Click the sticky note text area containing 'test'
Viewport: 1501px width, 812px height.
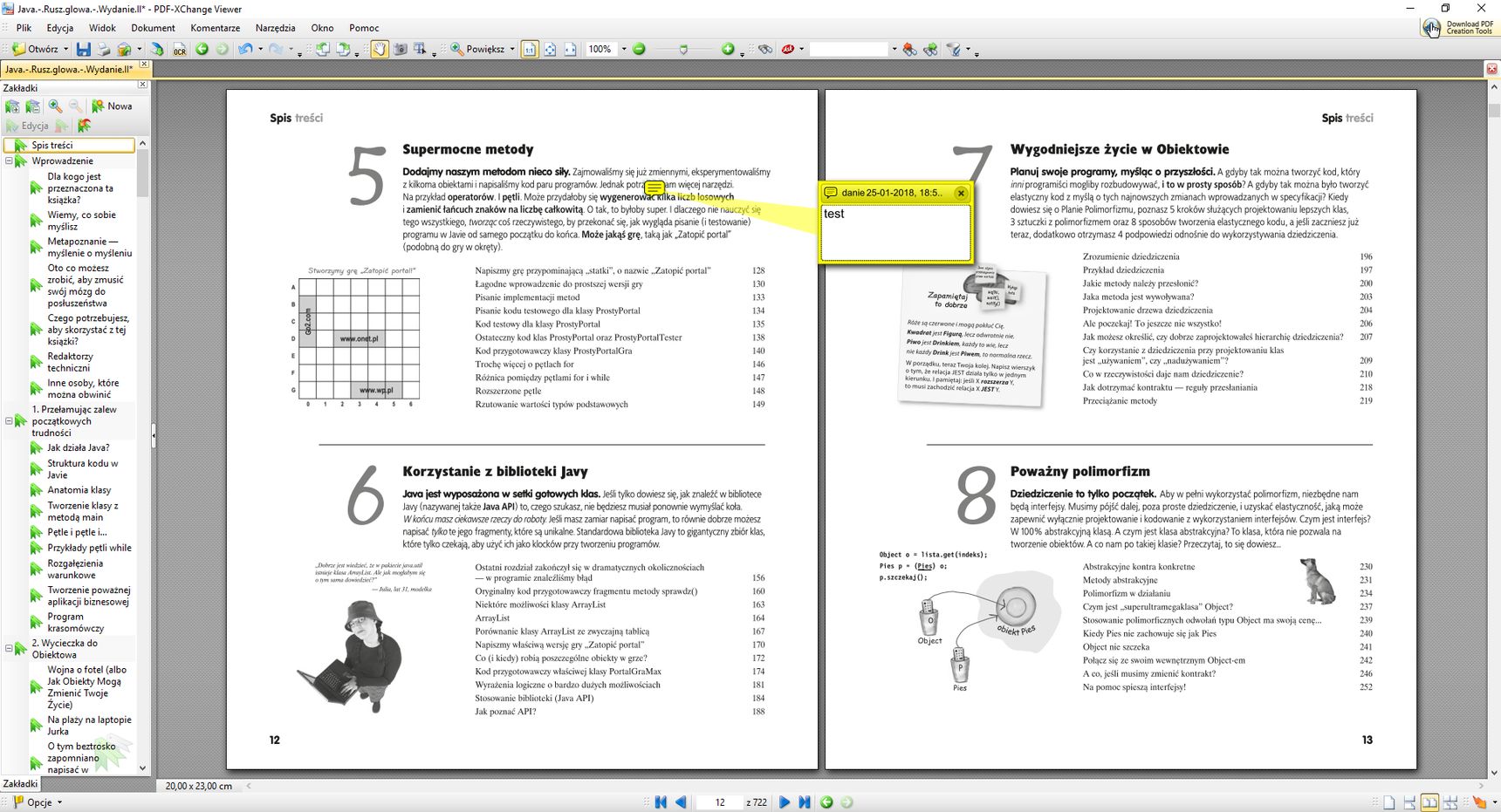(895, 231)
